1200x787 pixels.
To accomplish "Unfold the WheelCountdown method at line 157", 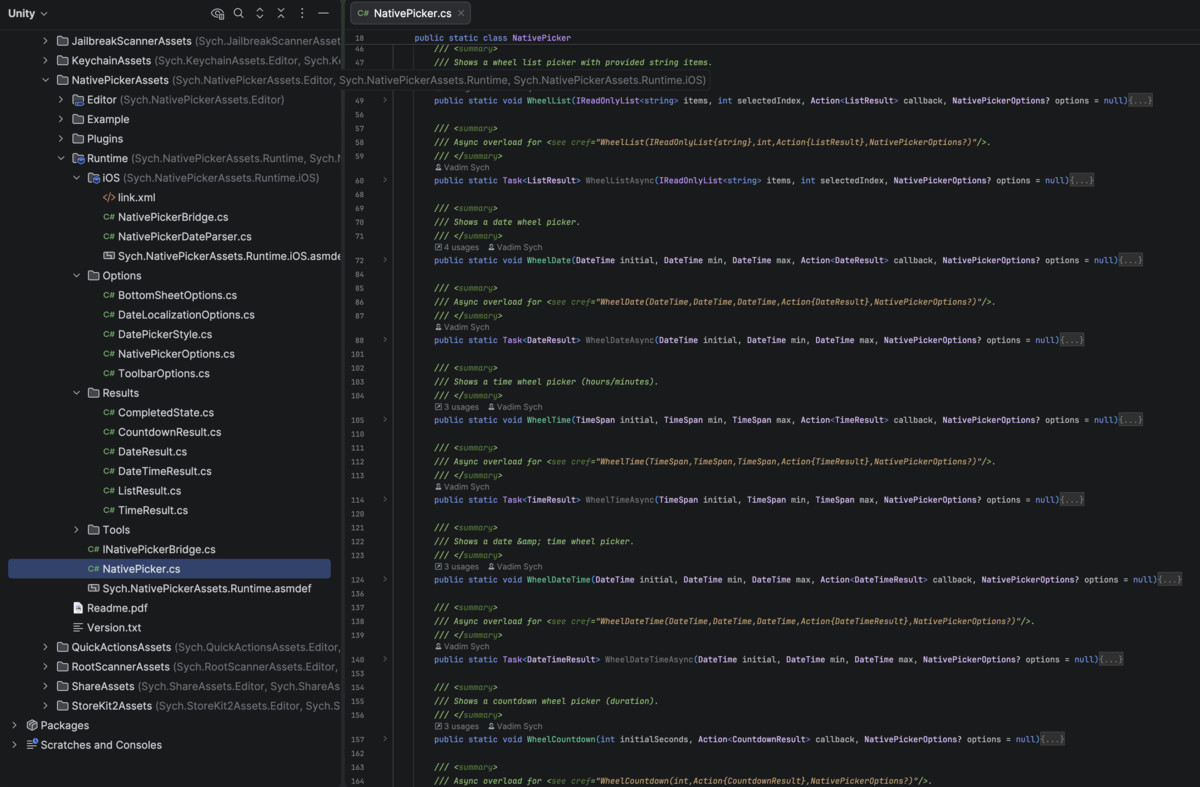I will click(x=386, y=739).
